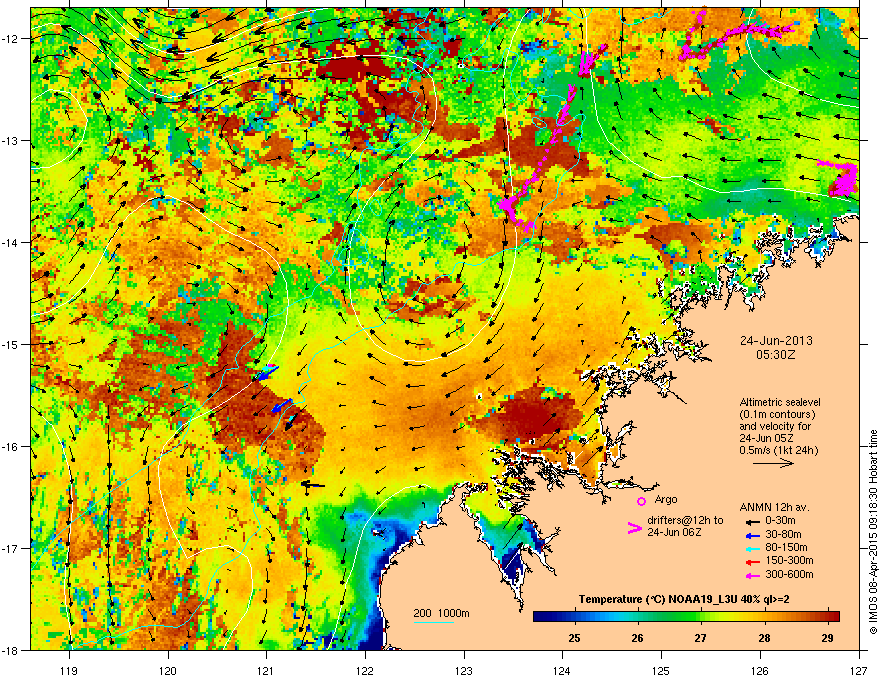880x680 pixels.
Task: Click the longitude axis label '123'
Action: [x=464, y=670]
